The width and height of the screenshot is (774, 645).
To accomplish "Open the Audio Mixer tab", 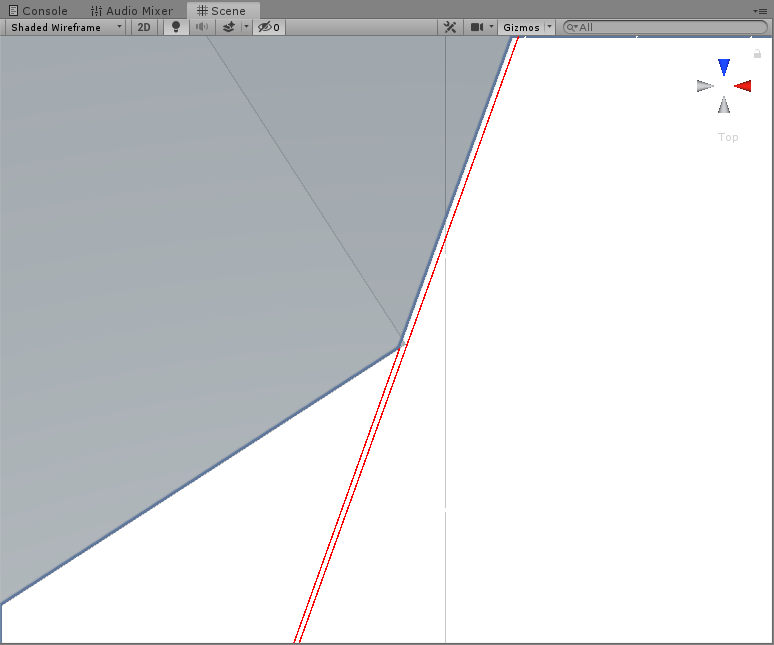I will (131, 10).
